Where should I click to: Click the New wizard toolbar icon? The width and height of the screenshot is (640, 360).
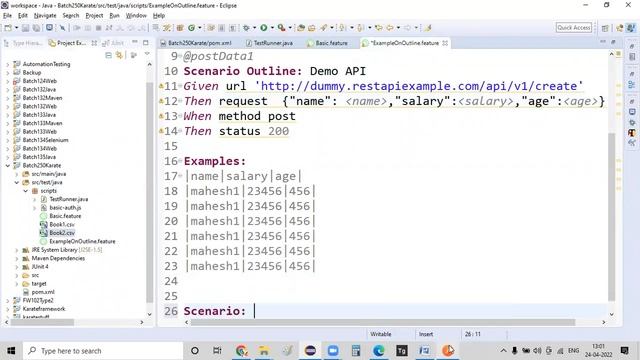coord(8,28)
